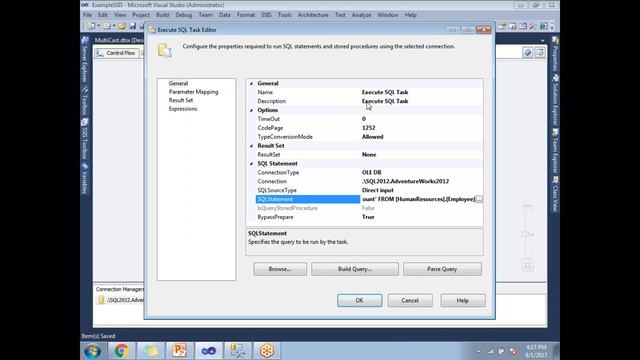Open the Team Explorer side tab
This screenshot has height=360, width=640.
[556, 151]
